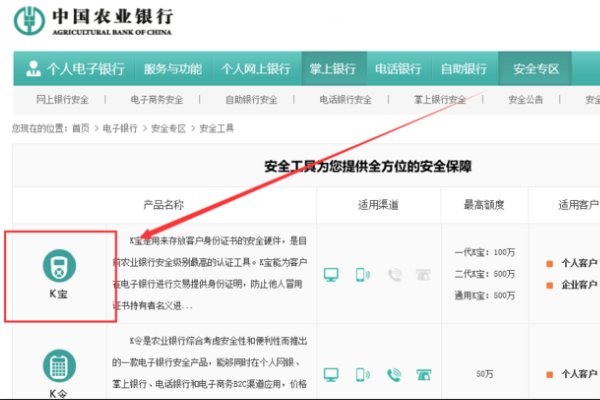Click the 产品名称 column header
600x400 pixels.
[164, 205]
